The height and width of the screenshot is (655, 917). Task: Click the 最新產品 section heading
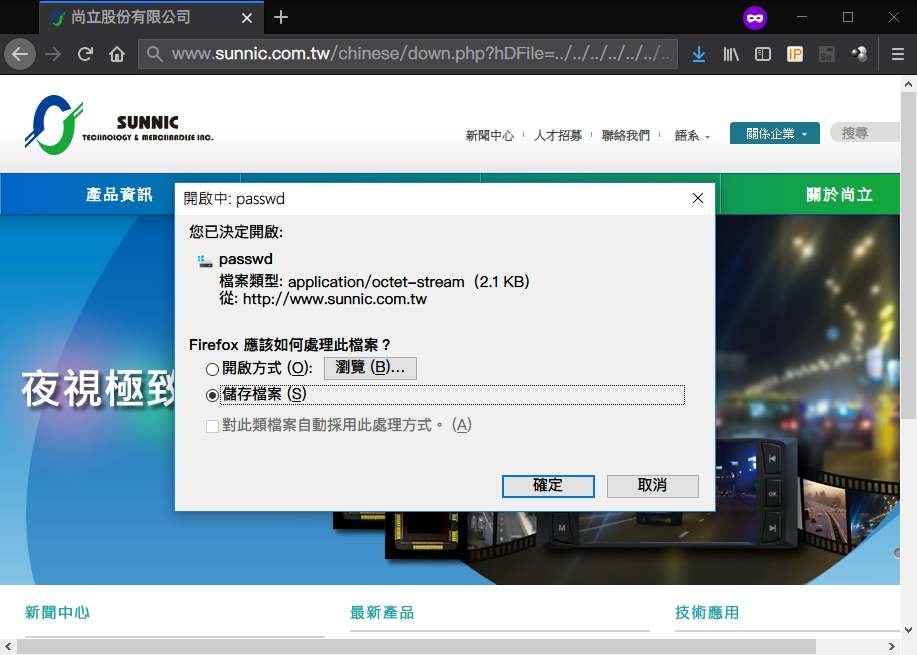tap(382, 613)
